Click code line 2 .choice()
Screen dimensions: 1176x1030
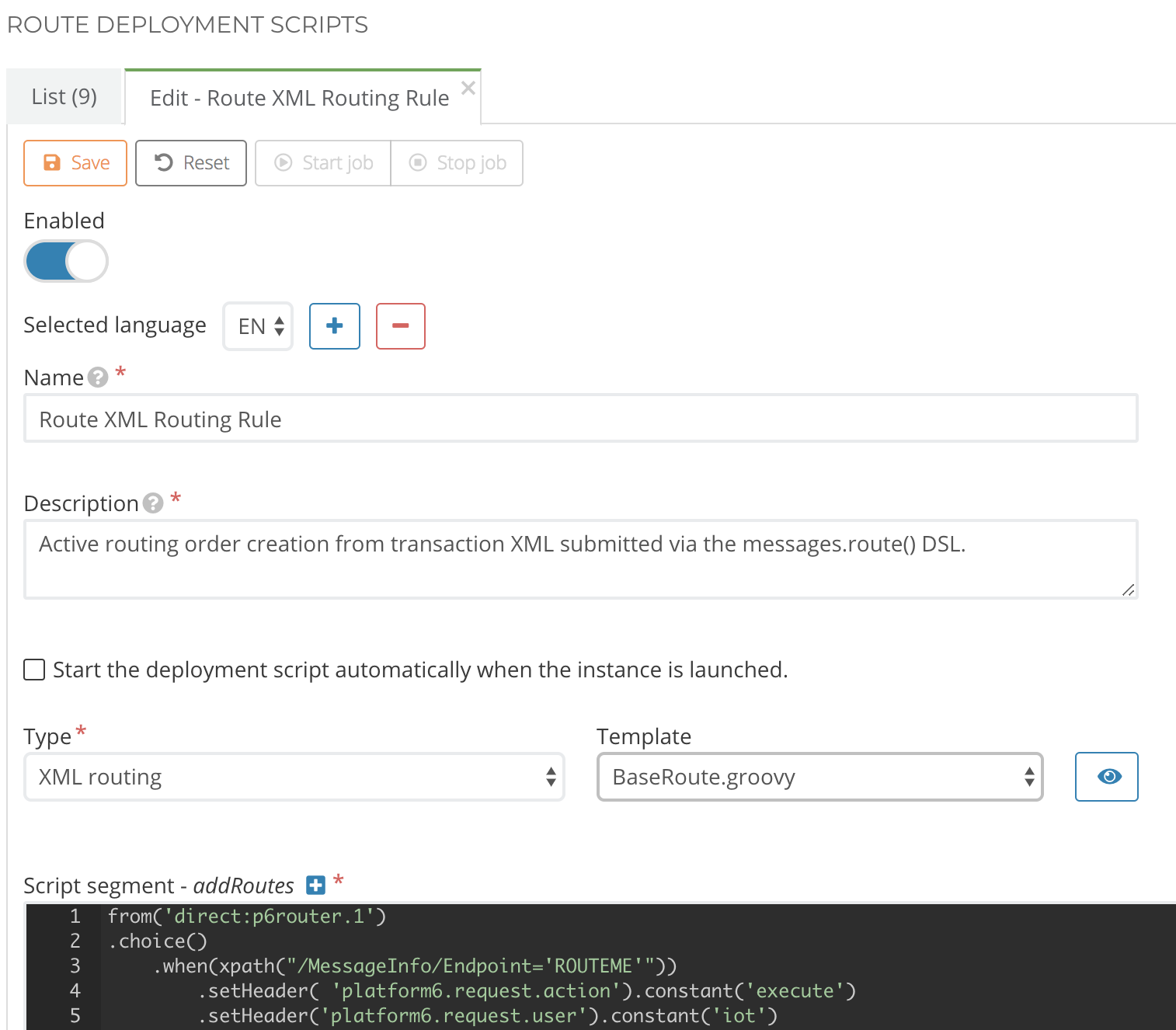158,941
